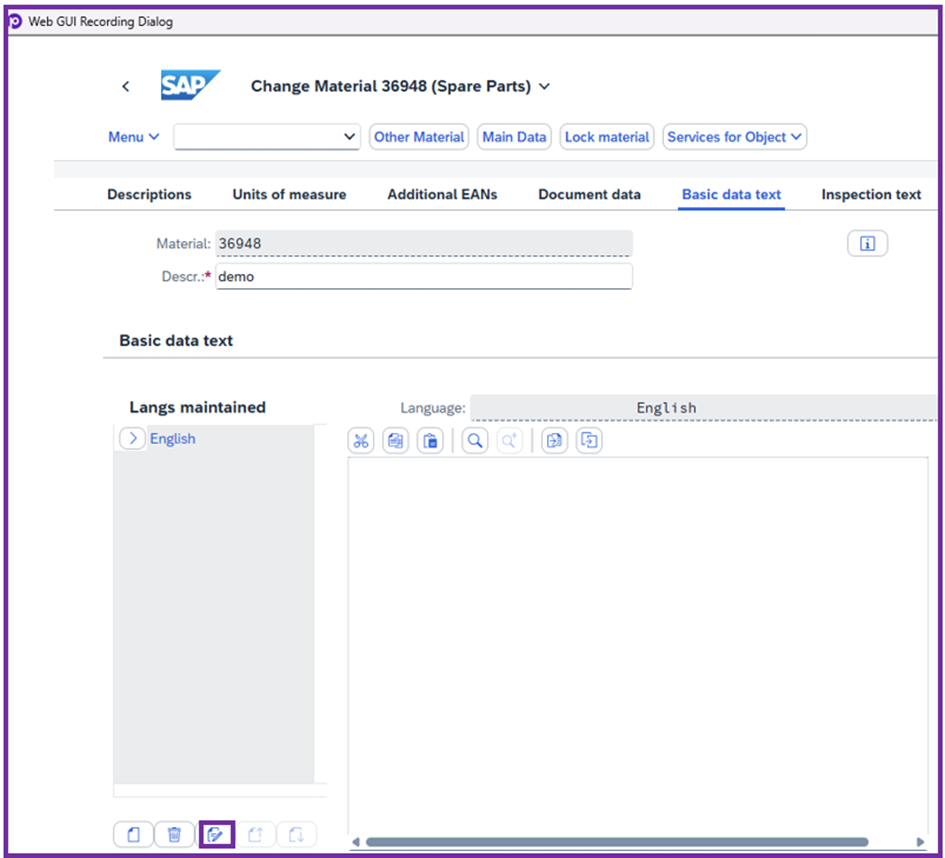Open the command field combo box arrow
Viewport: 945px width, 858px height.
tap(349, 137)
